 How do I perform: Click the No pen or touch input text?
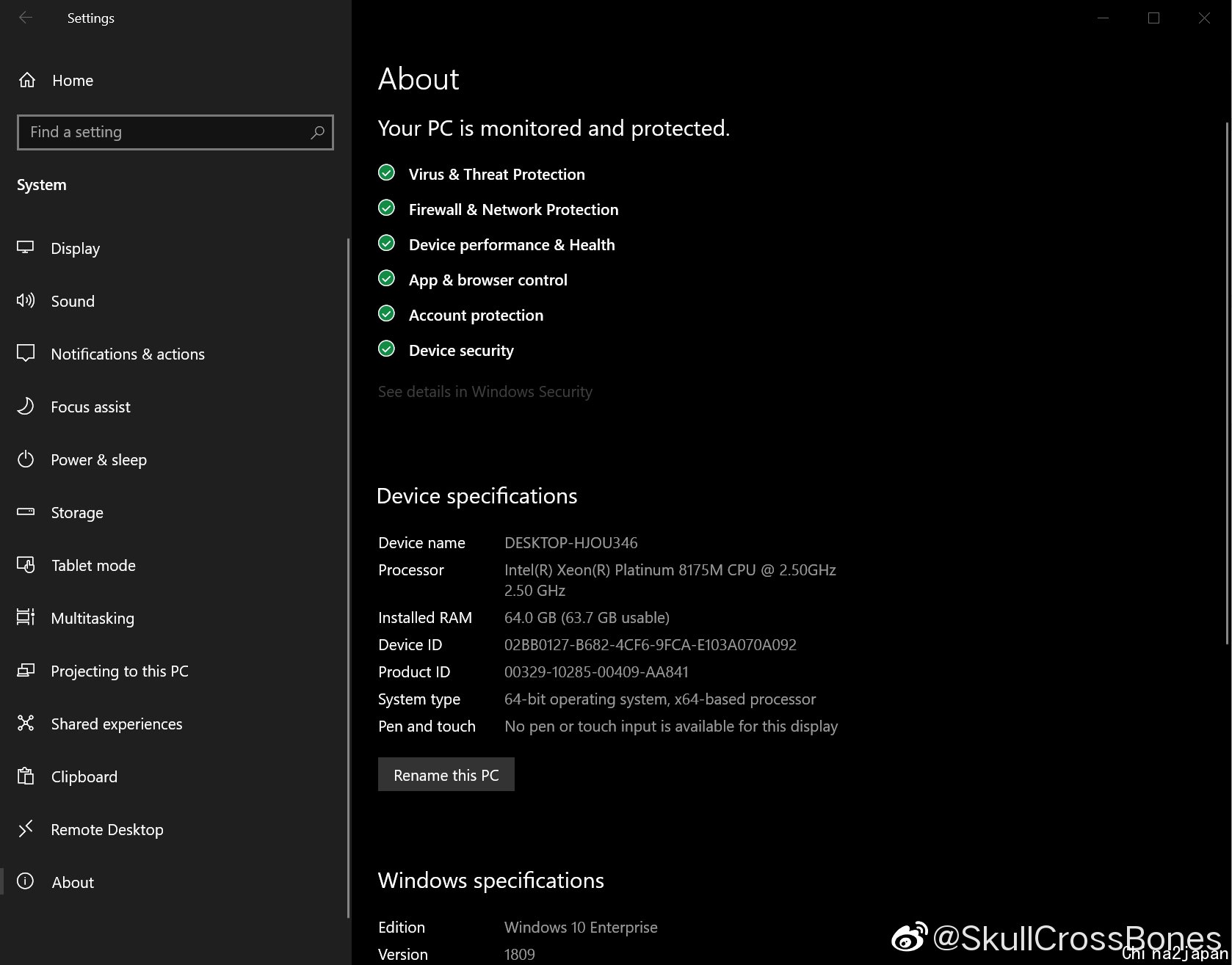[671, 727]
